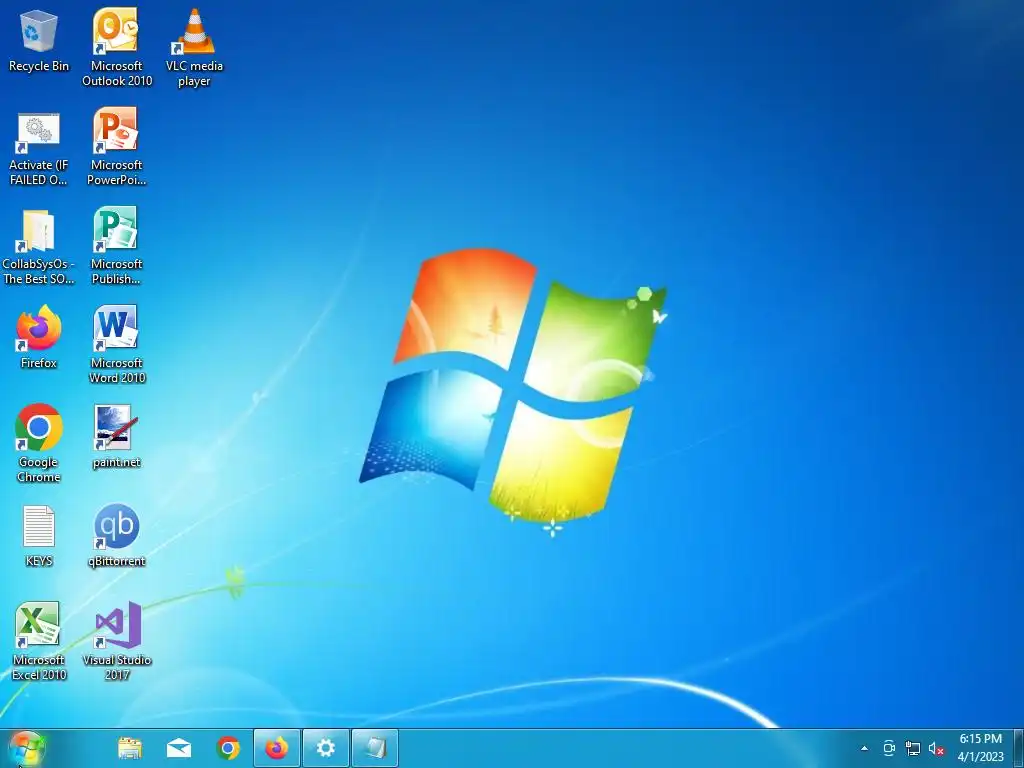The width and height of the screenshot is (1024, 768).
Task: Show hidden system tray icons
Action: click(x=865, y=748)
